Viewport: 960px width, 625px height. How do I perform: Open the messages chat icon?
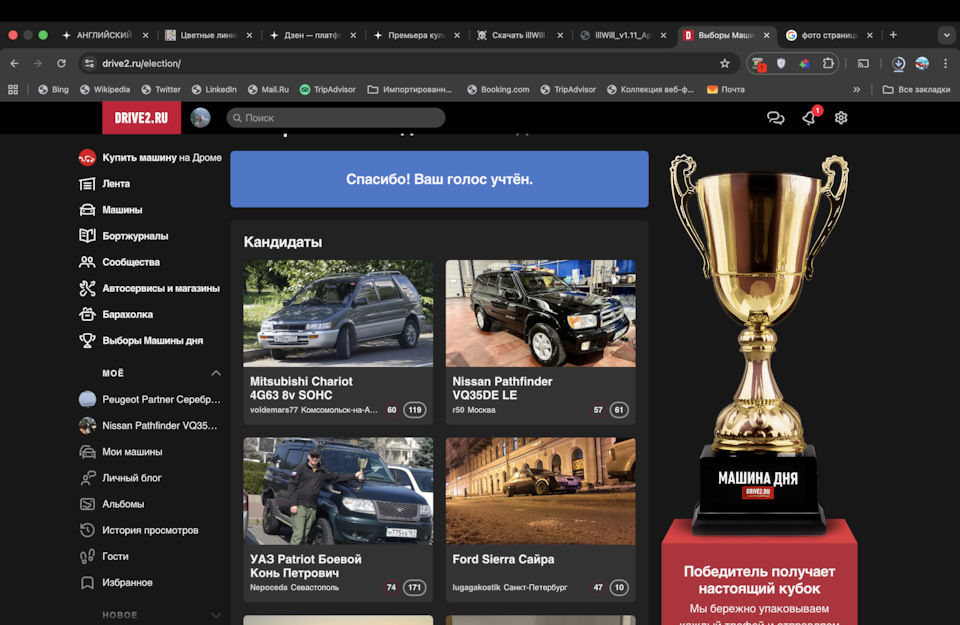point(776,118)
